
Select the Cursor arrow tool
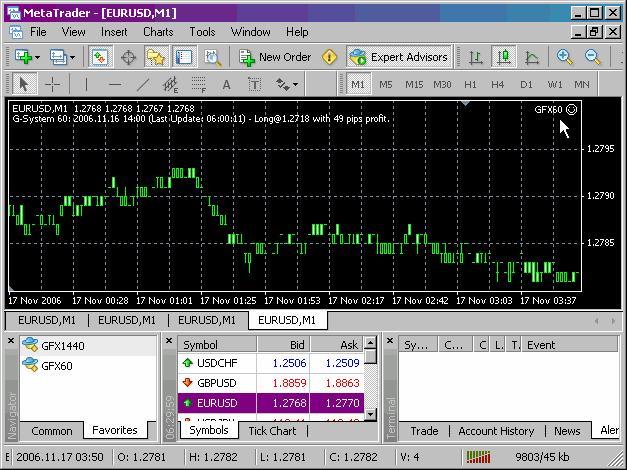pos(24,84)
